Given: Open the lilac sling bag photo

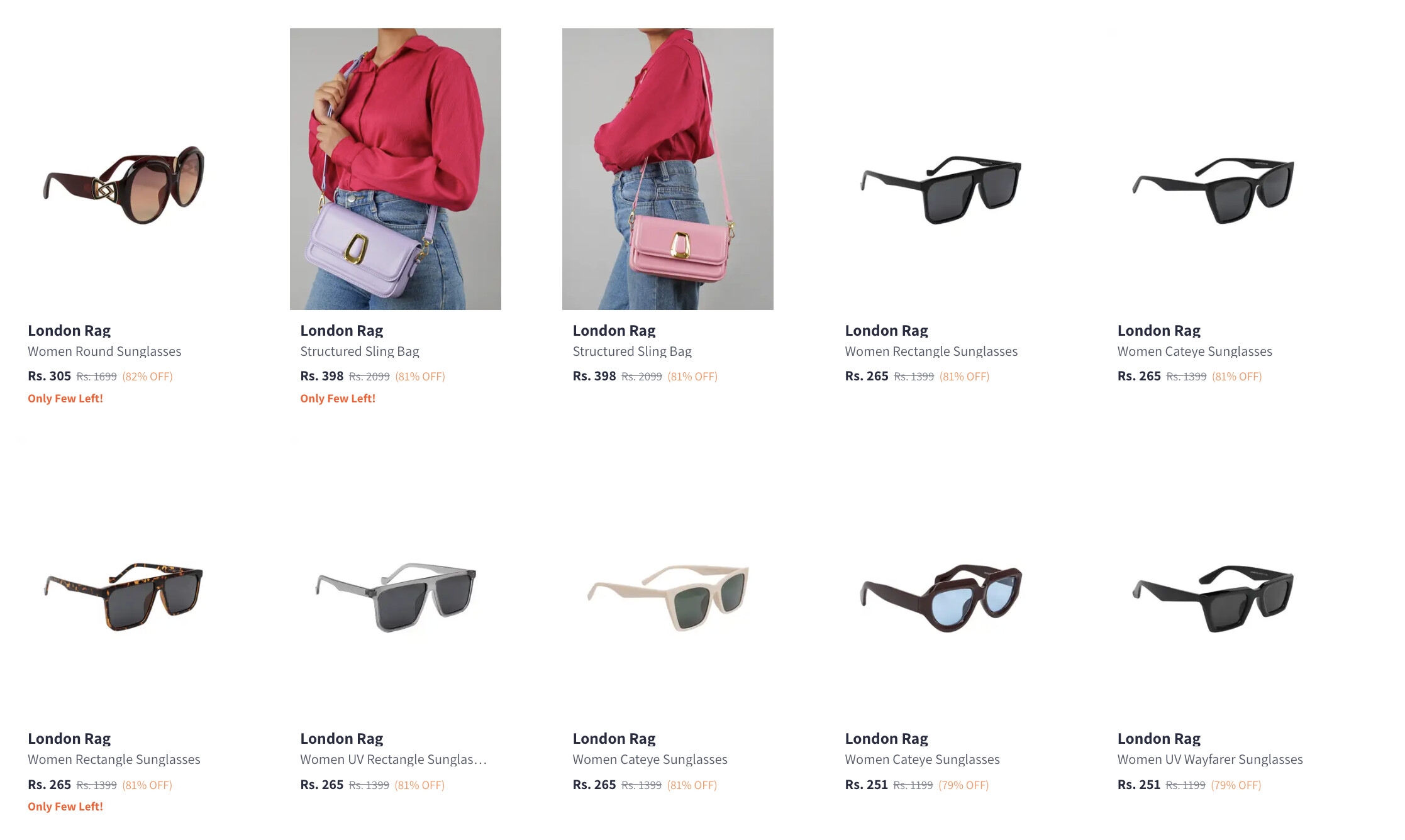Looking at the screenshot, I should click(x=396, y=169).
